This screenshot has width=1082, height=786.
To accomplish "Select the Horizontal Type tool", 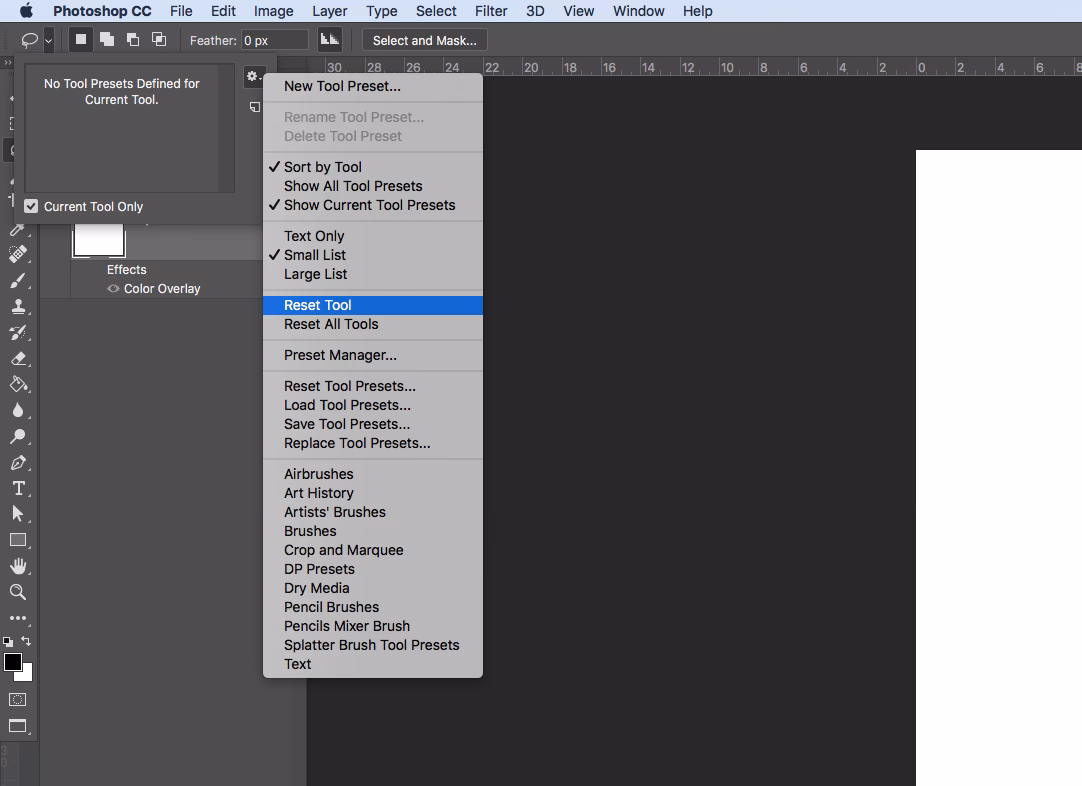I will [x=18, y=489].
